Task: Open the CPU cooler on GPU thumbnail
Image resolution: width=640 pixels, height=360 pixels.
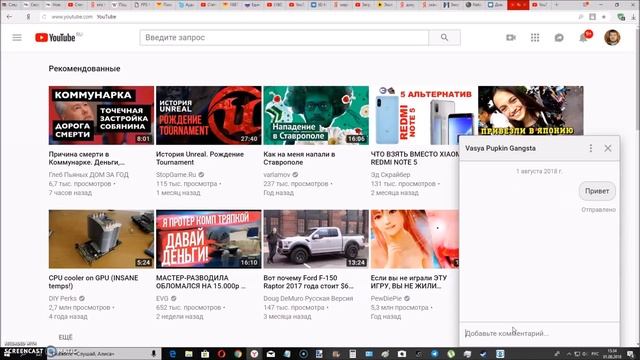Action: [101, 239]
